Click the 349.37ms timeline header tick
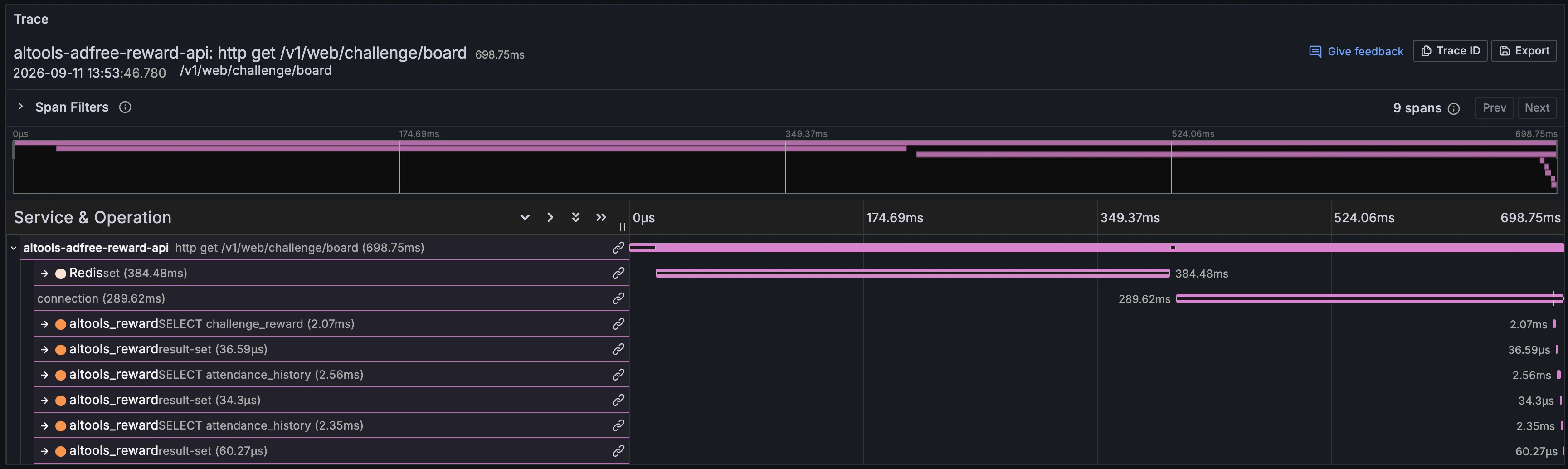The height and width of the screenshot is (469, 1568). pos(1130,218)
